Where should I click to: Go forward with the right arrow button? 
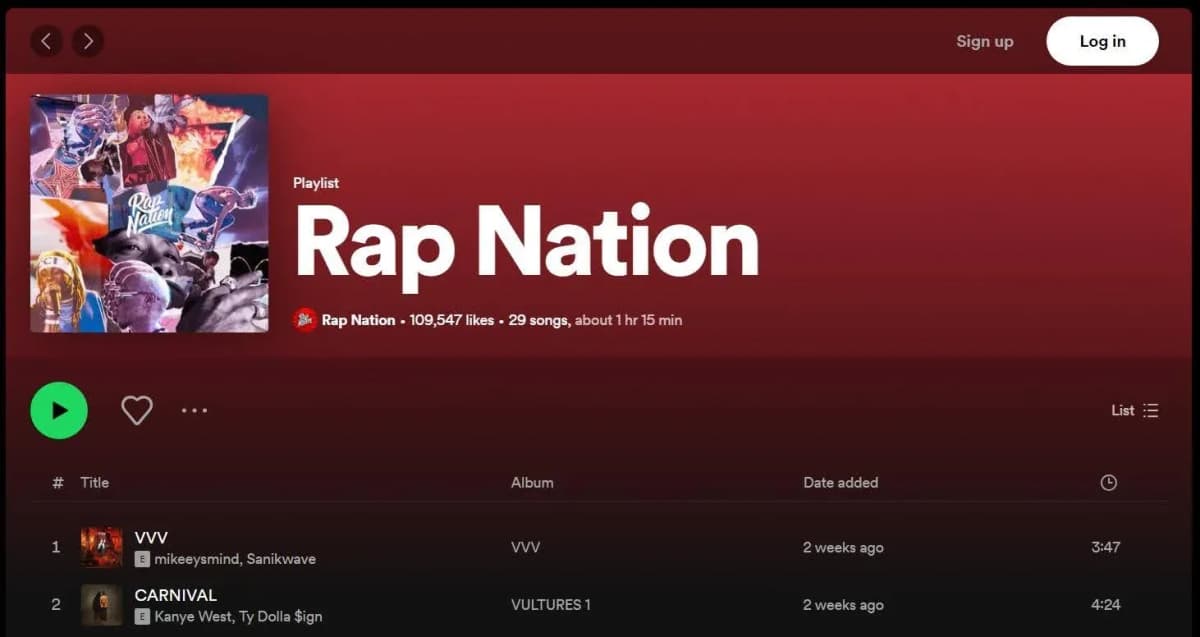point(88,41)
